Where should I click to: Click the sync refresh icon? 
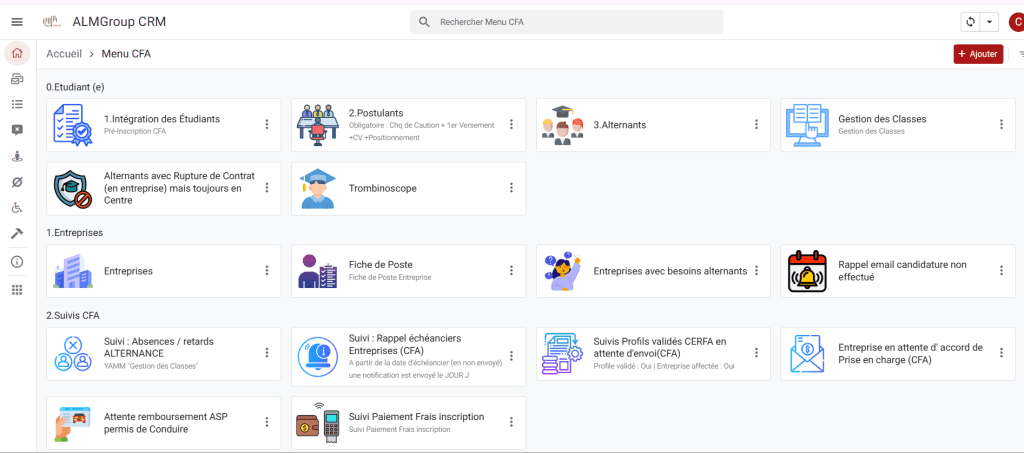[x=969, y=22]
